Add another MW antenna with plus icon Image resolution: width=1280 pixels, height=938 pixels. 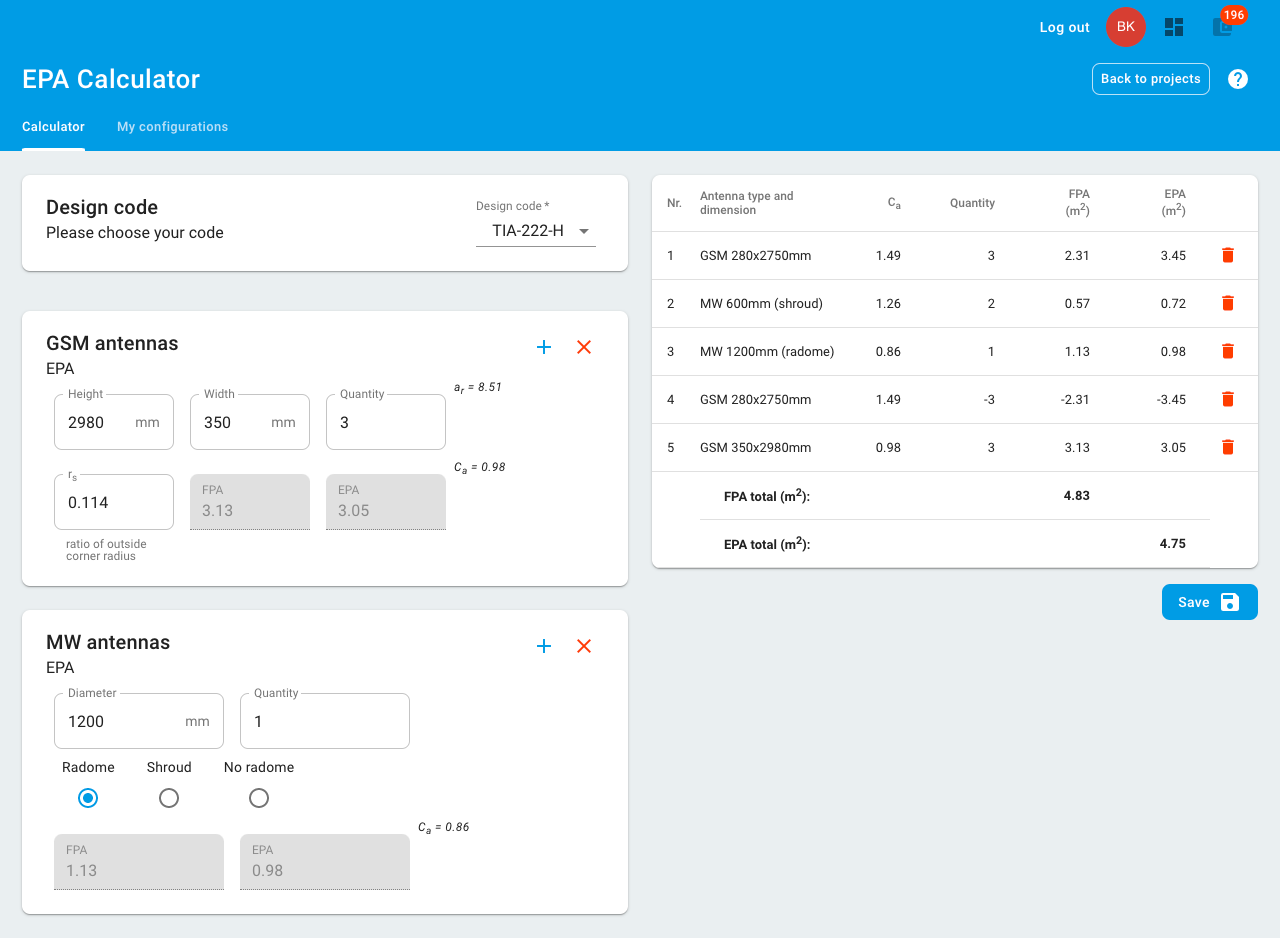tap(544, 646)
